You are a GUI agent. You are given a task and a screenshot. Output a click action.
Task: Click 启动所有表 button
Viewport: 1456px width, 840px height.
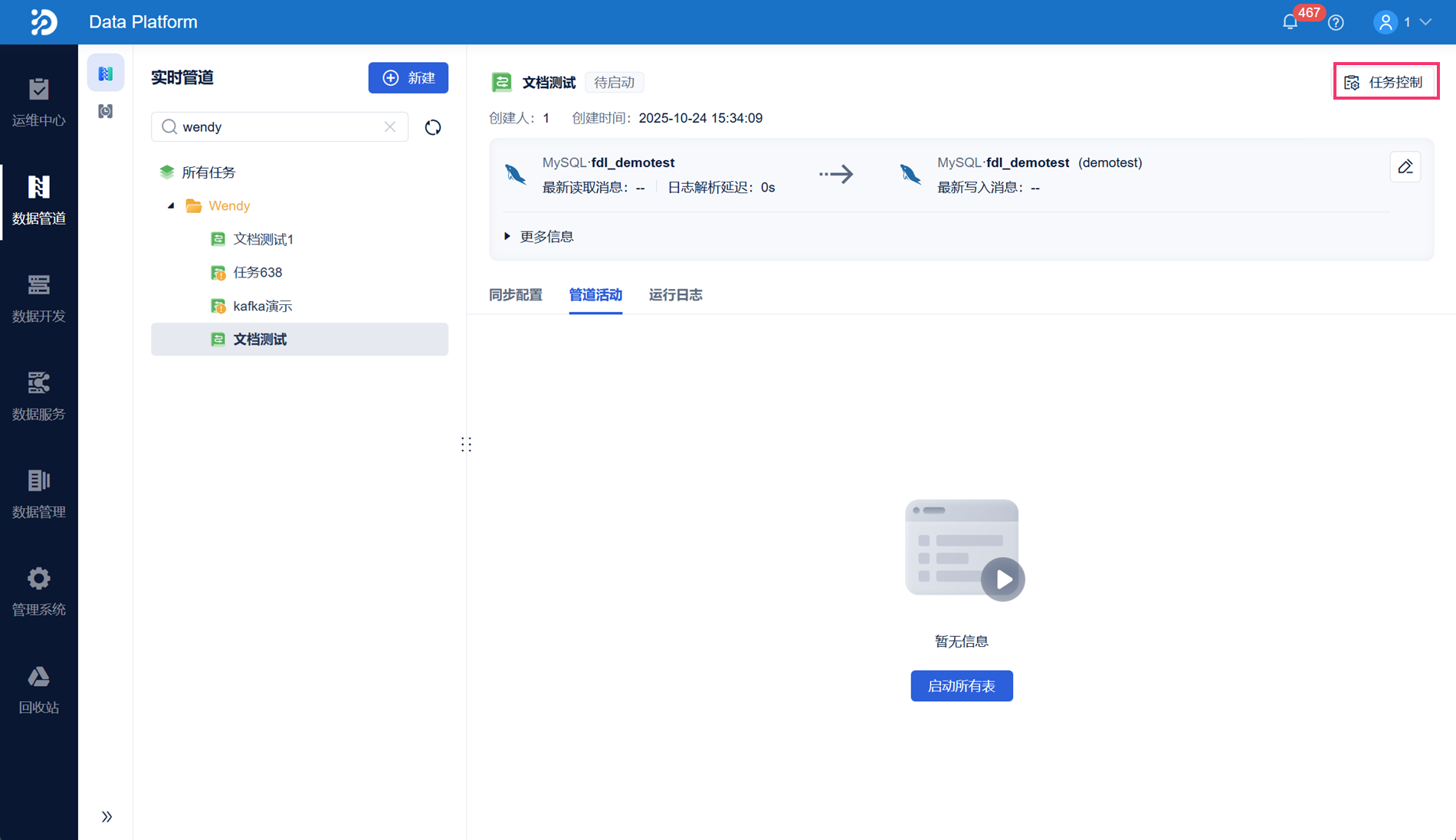(x=962, y=685)
